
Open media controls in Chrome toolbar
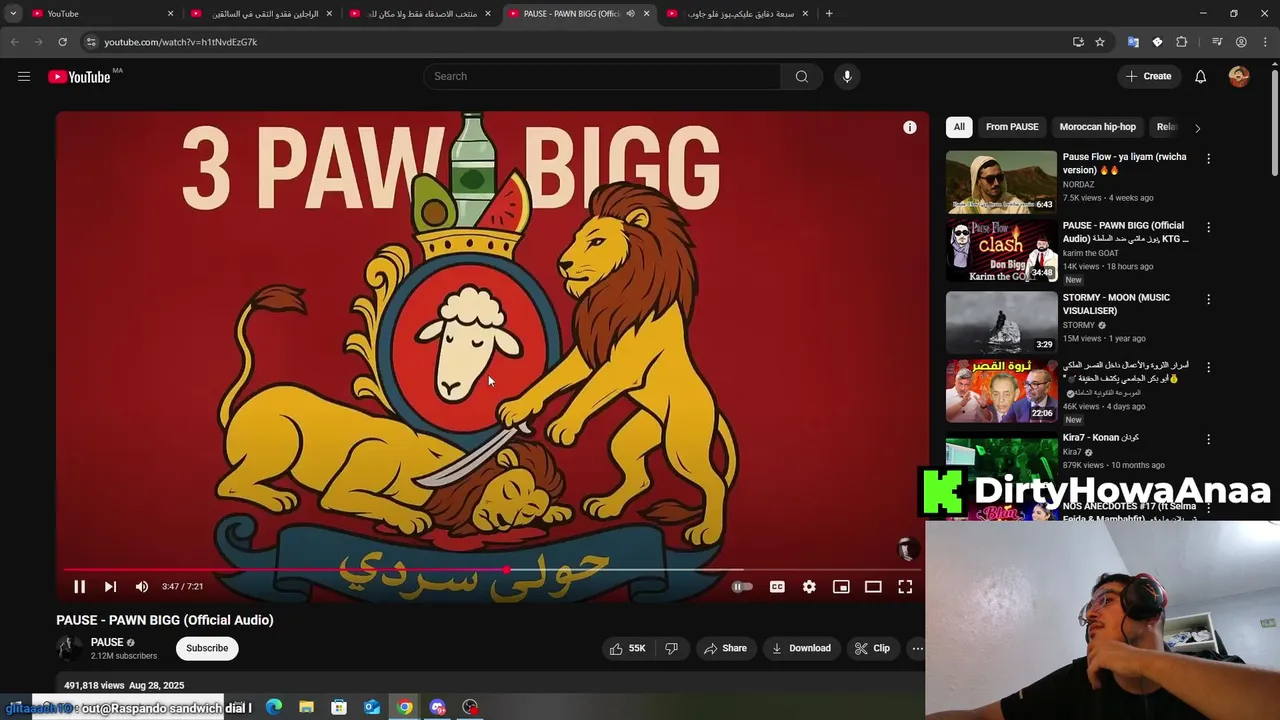[x=1217, y=42]
